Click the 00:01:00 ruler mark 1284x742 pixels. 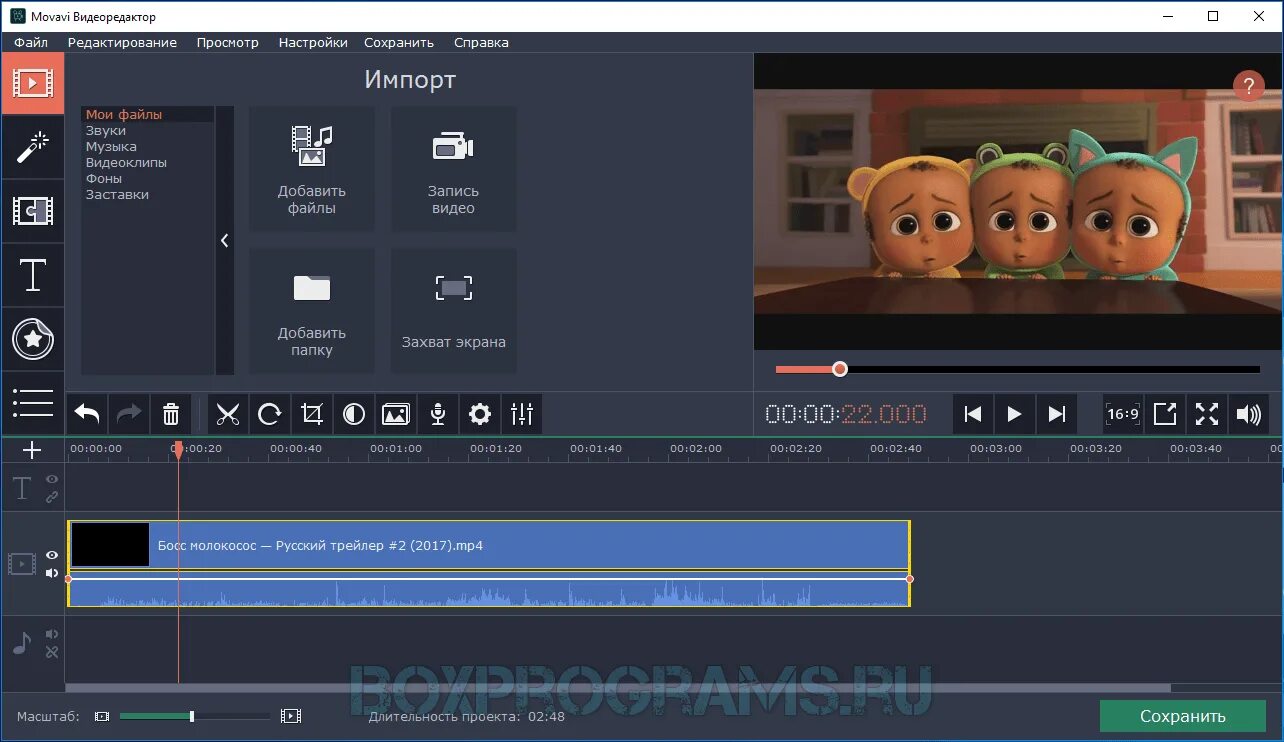[x=396, y=449]
